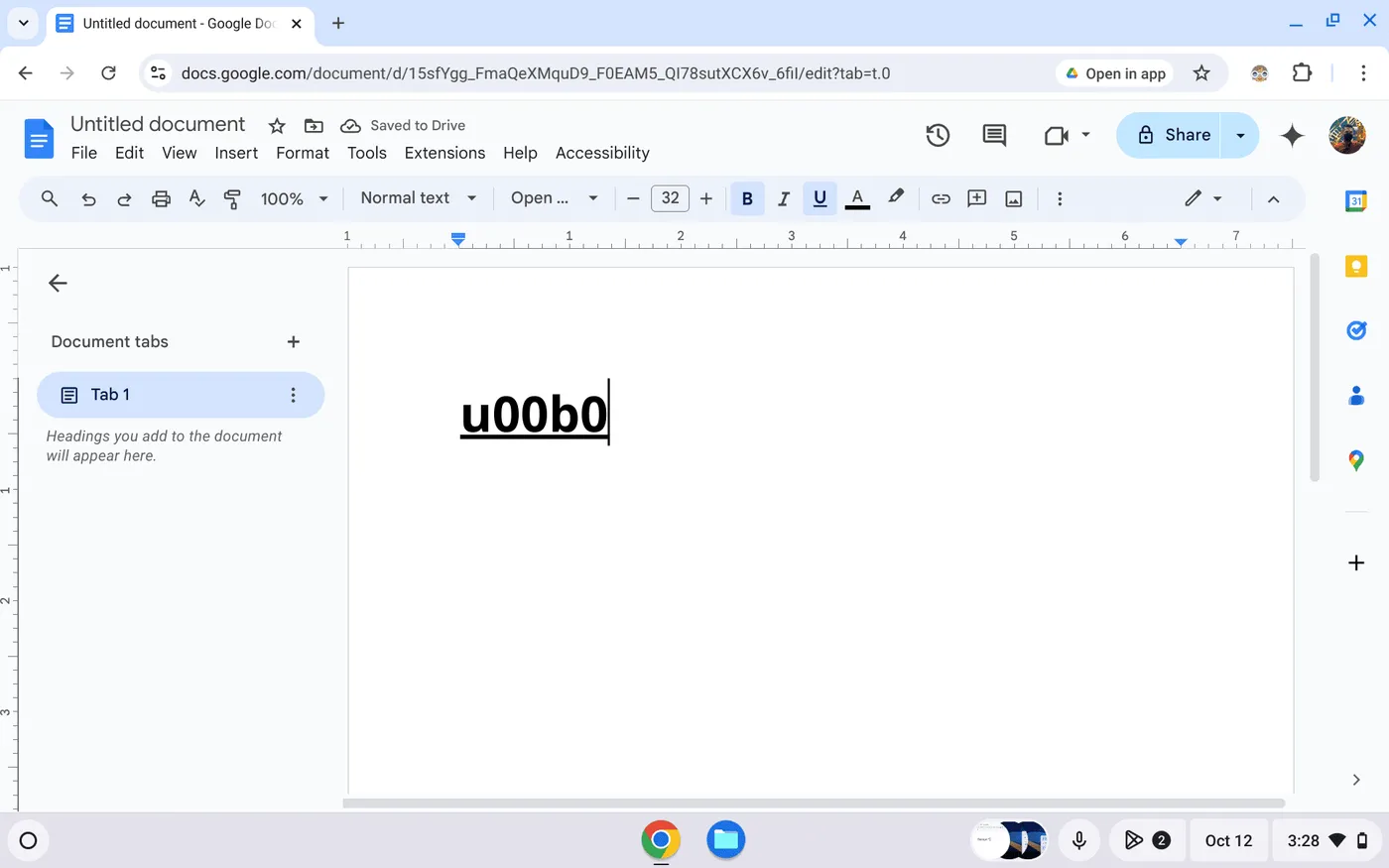
Task: Open Chrome from the shelf
Action: 661,840
